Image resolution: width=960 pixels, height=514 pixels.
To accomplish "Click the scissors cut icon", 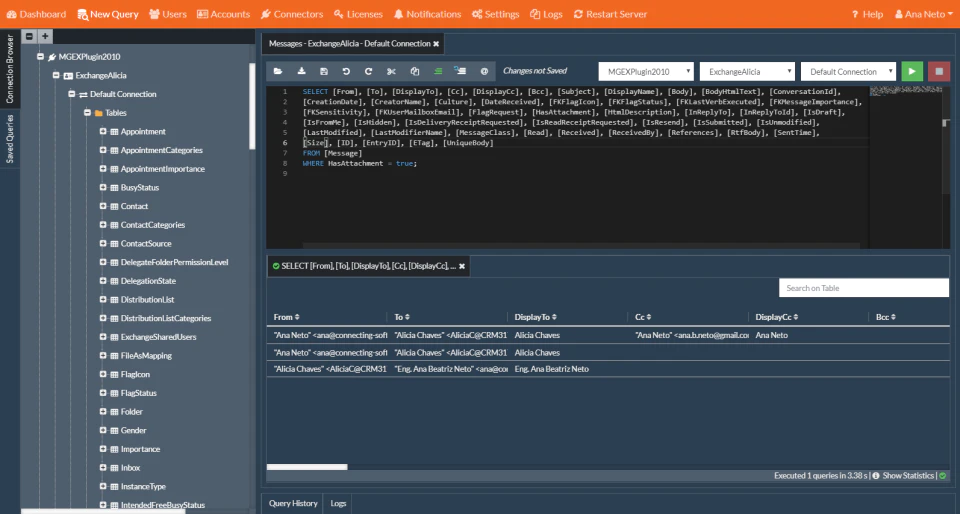I will coord(392,72).
